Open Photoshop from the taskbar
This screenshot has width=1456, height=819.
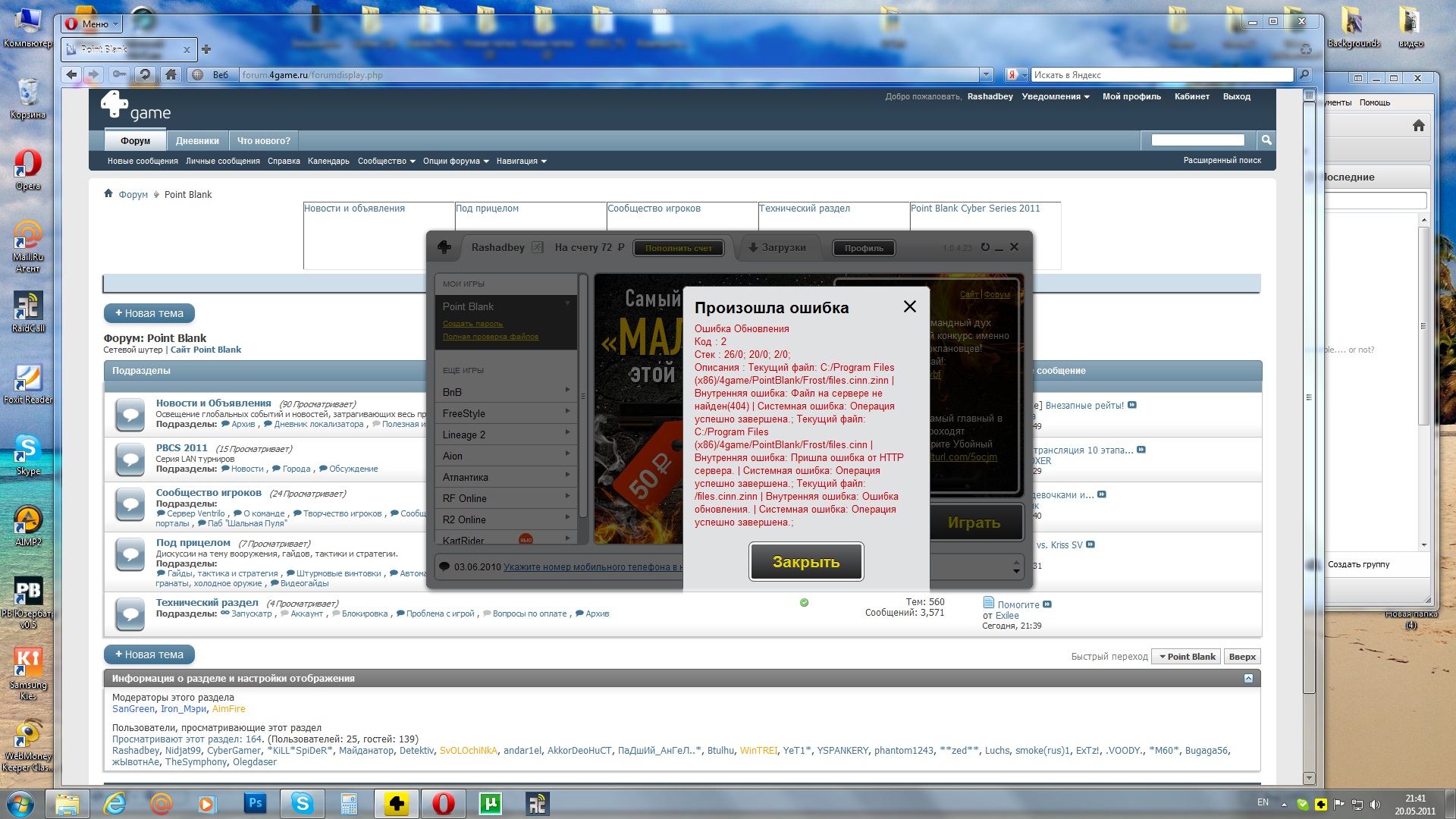coord(256,803)
